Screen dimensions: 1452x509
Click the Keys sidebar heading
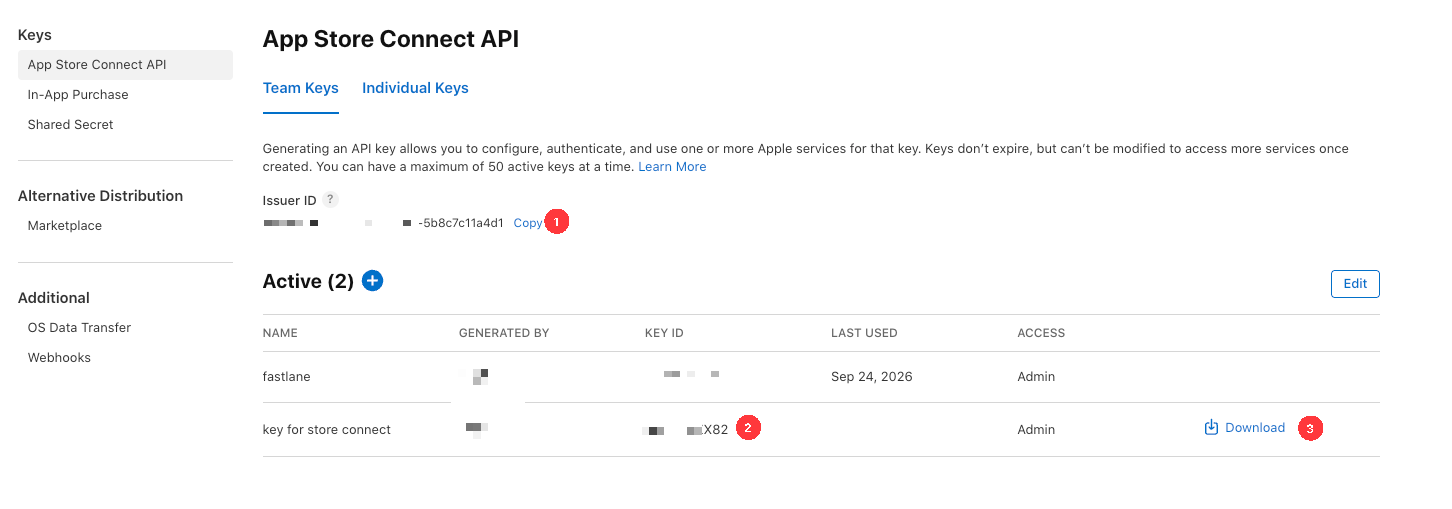point(35,35)
